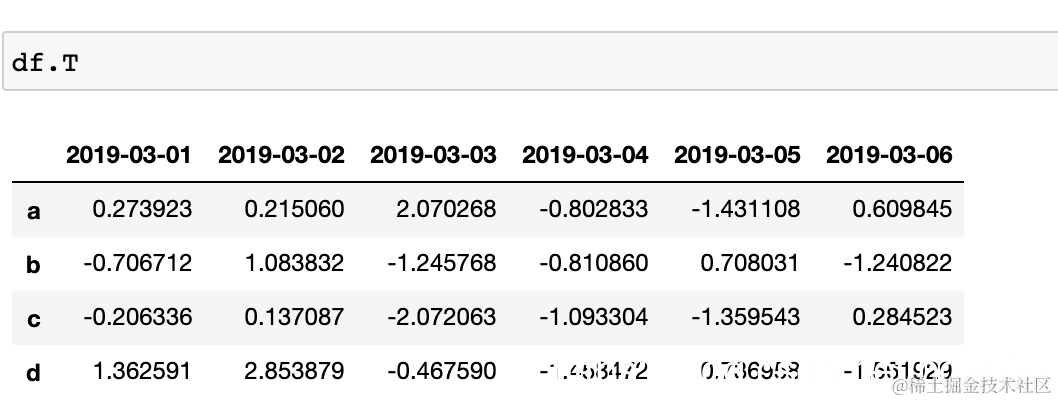This screenshot has height=402, width=1058.
Task: Click row index label a
Action: pos(34,212)
